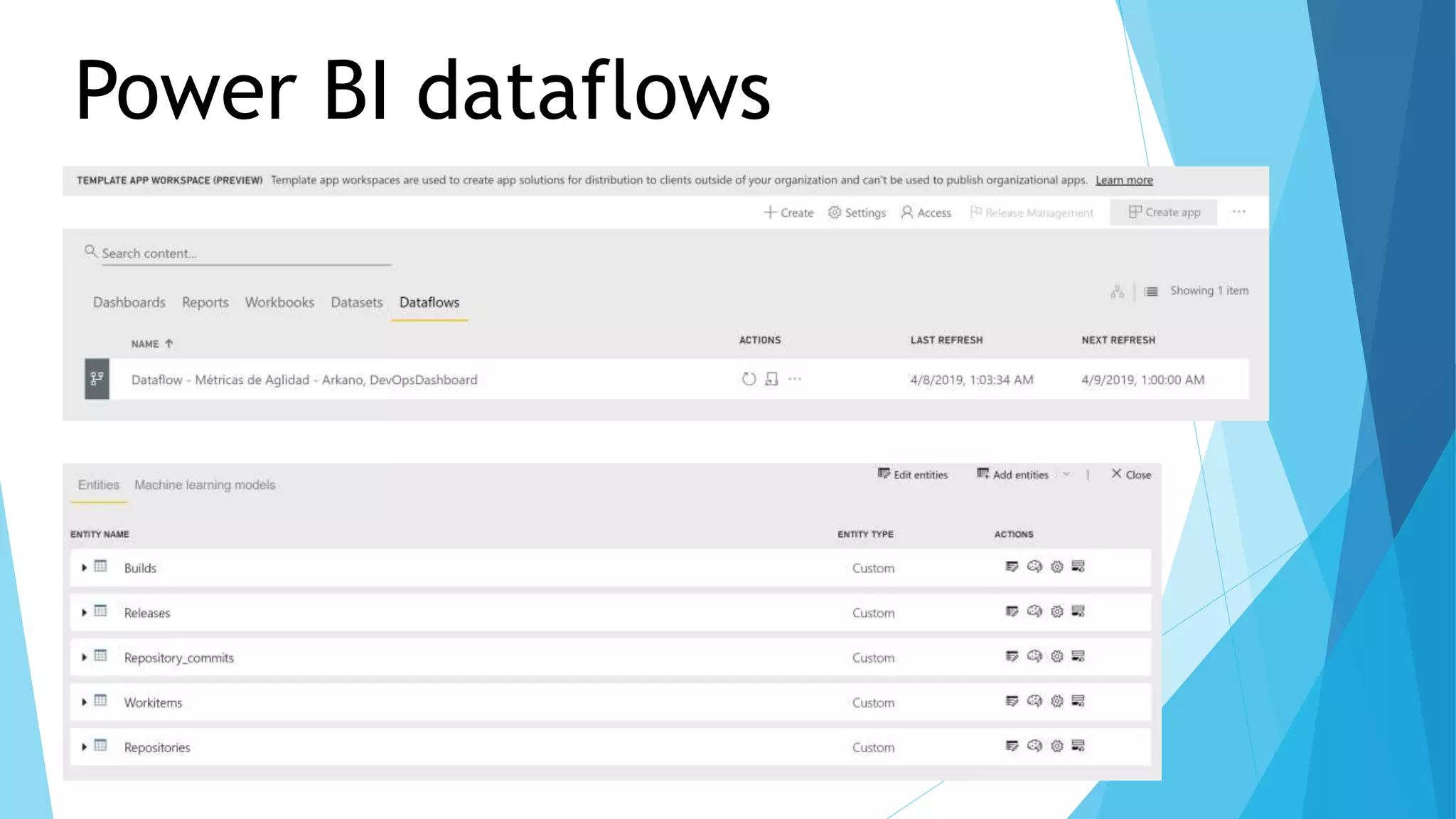The height and width of the screenshot is (819, 1456).
Task: Edit the Repository_commits entity via its edit icon
Action: 1012,656
